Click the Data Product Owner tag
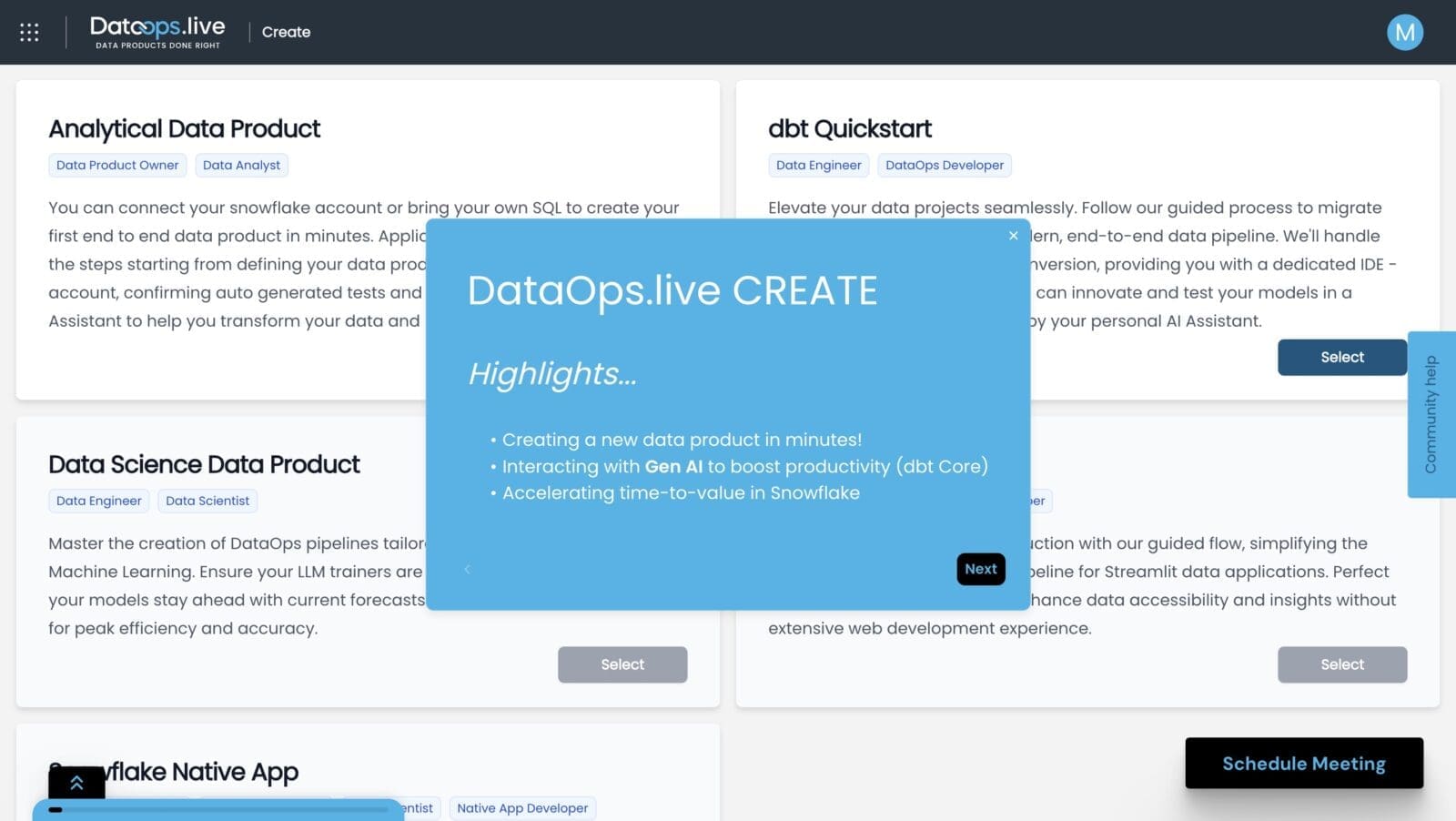 [116, 165]
